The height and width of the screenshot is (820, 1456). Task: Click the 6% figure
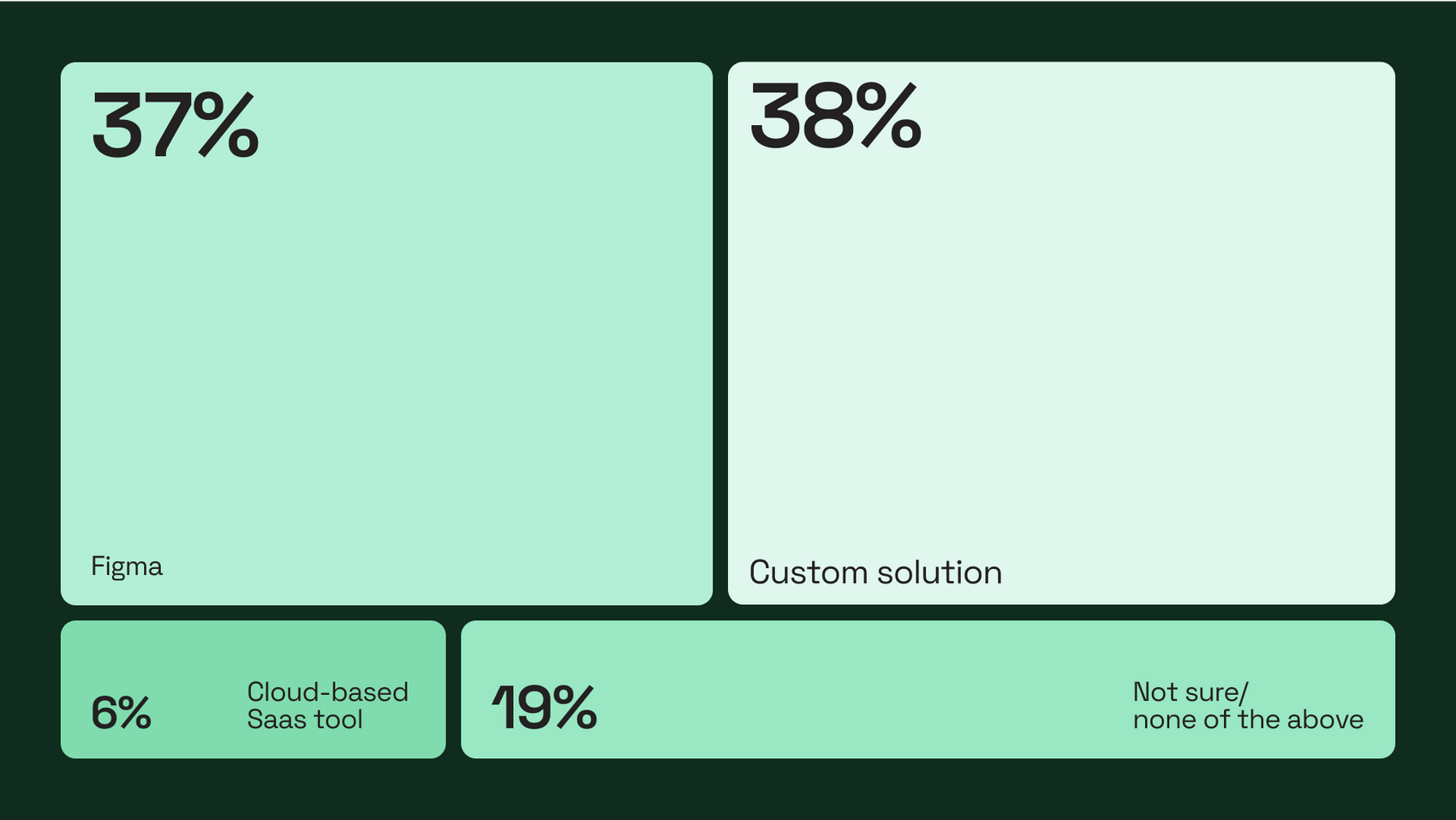pyautogui.click(x=121, y=713)
